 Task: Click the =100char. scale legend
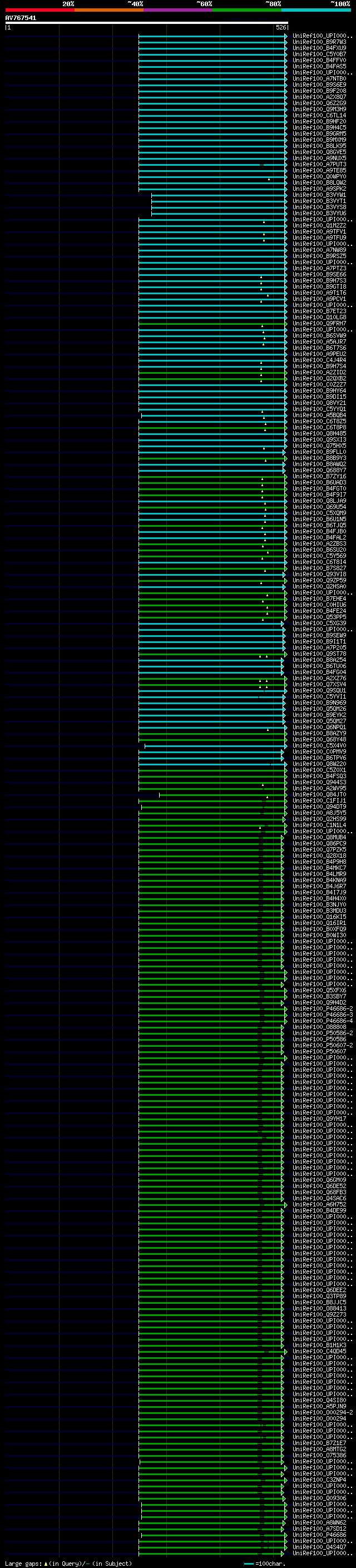[265, 1563]
